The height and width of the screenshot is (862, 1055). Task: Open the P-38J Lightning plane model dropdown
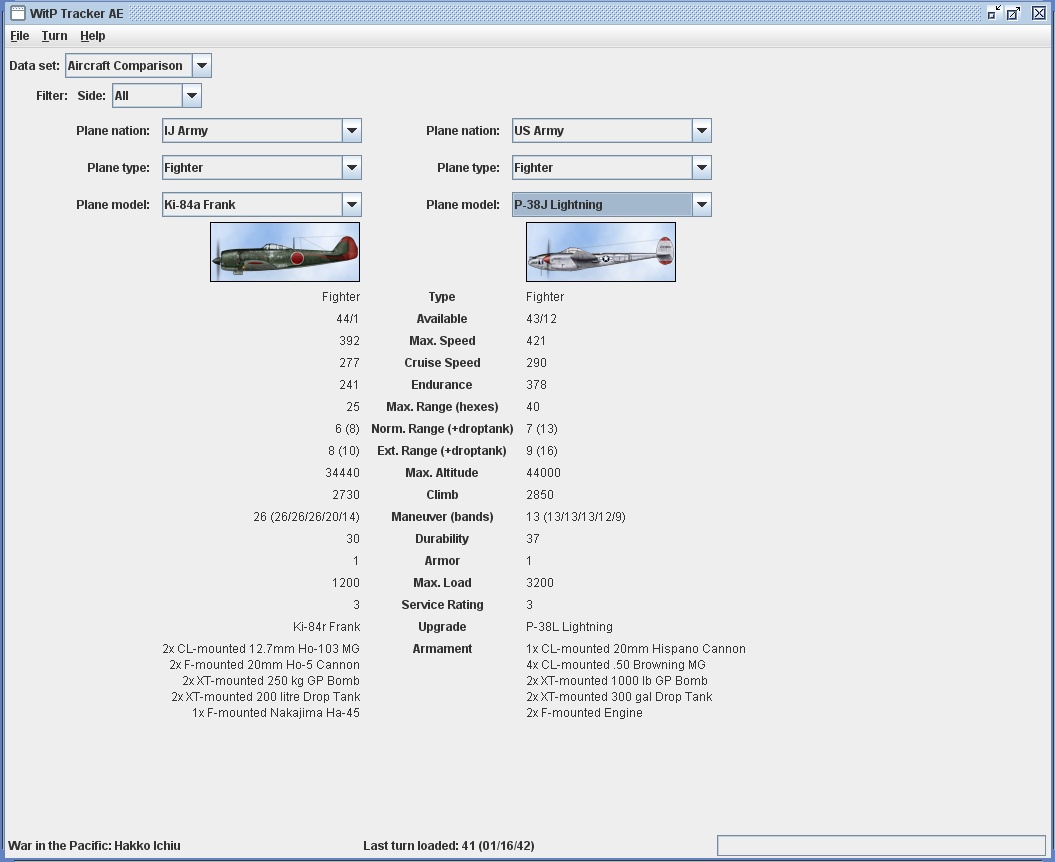point(612,205)
